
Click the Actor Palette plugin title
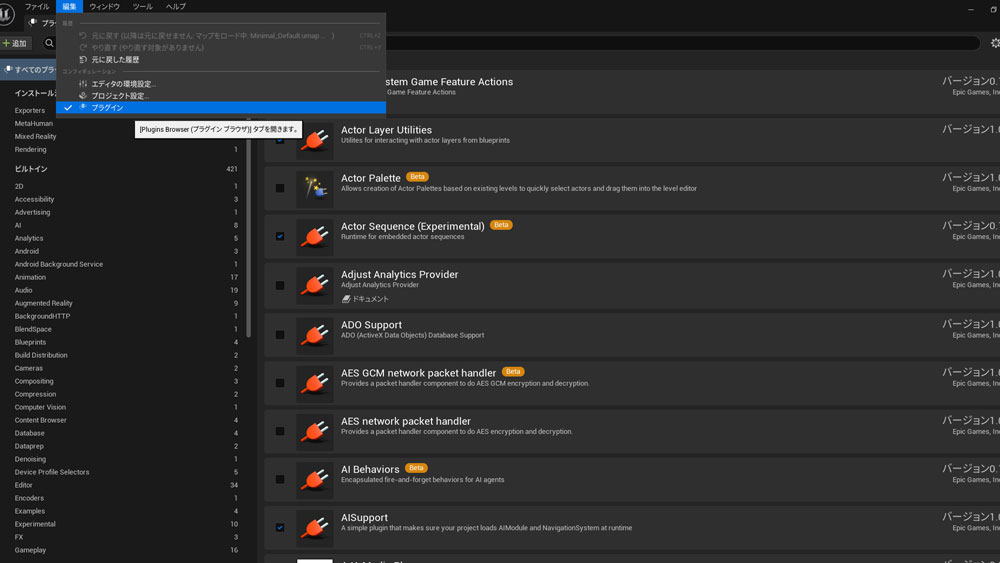(371, 178)
